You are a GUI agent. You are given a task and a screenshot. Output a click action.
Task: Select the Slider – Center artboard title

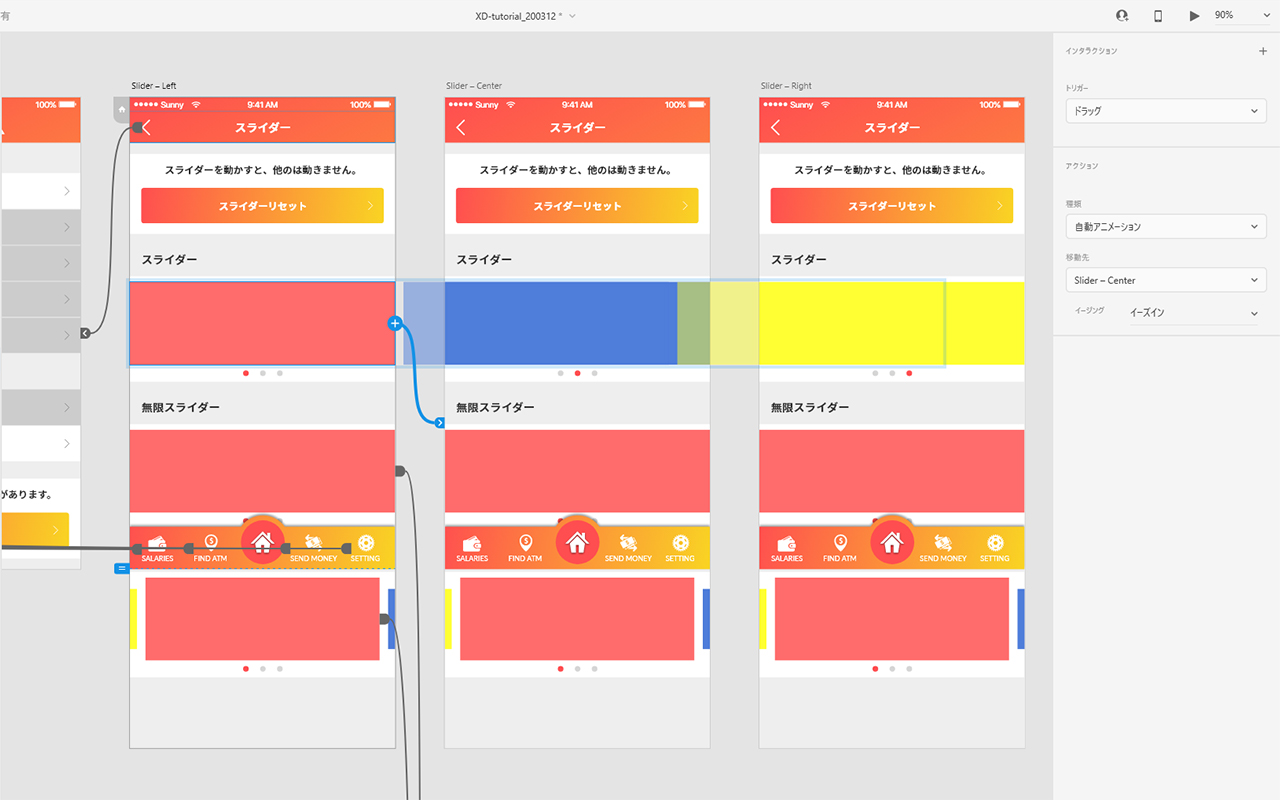point(474,86)
